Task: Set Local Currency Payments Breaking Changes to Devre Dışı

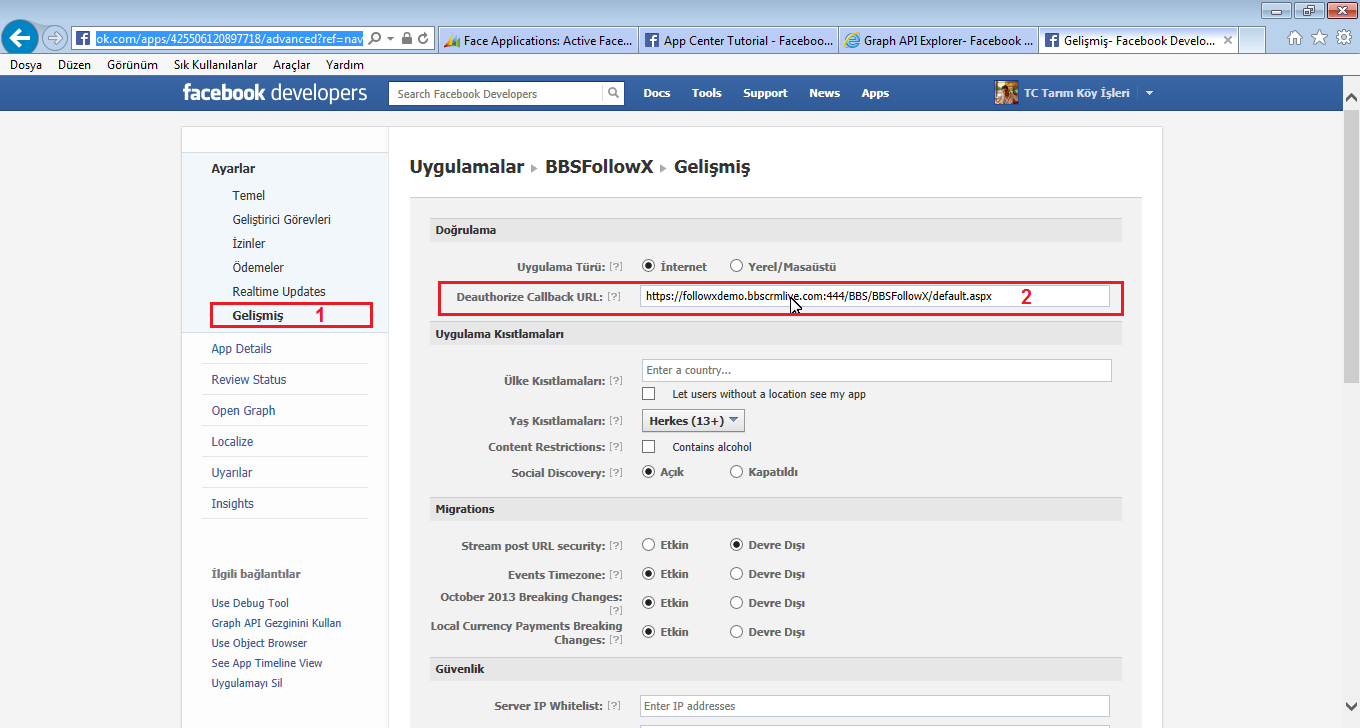Action: coord(737,632)
